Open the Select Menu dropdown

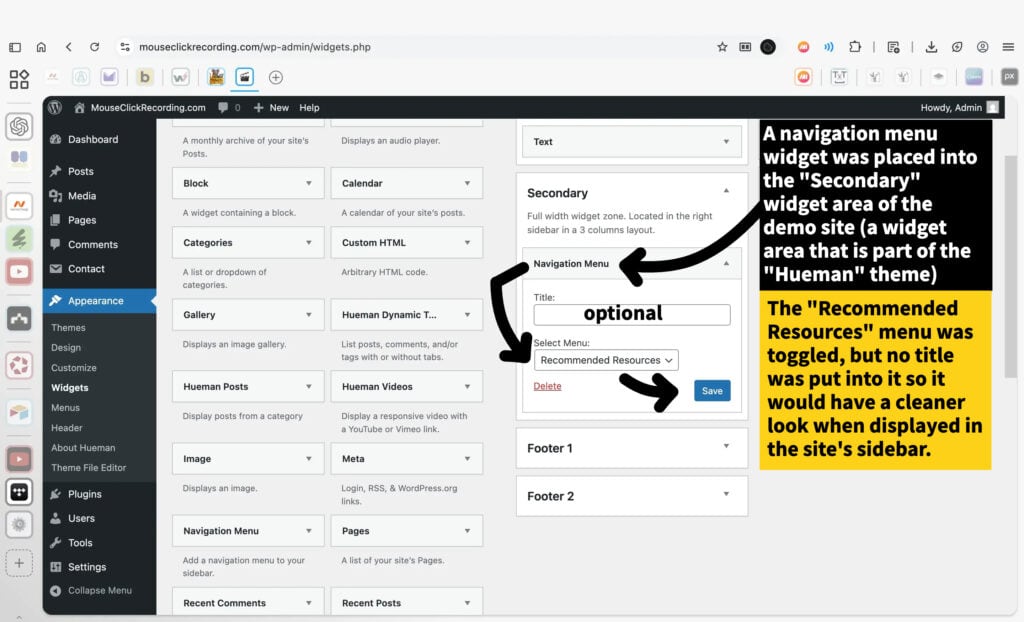point(606,360)
